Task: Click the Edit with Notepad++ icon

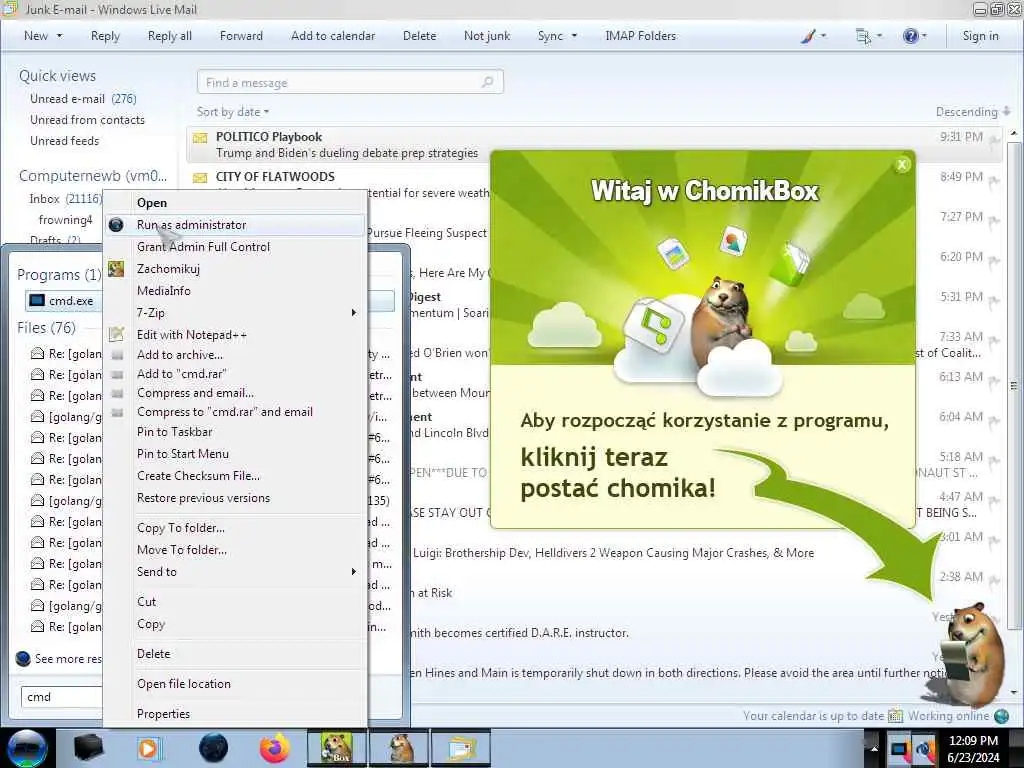Action: (116, 334)
